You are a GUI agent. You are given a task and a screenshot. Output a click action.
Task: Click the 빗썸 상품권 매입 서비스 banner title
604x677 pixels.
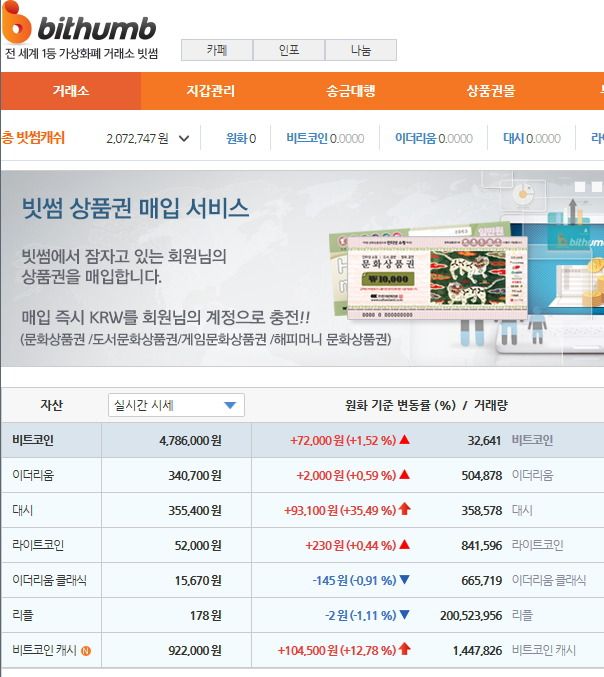135,209
